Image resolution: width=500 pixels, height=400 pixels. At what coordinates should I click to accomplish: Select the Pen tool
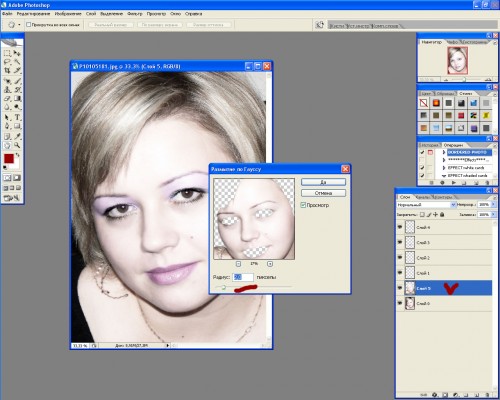(x=7, y=126)
